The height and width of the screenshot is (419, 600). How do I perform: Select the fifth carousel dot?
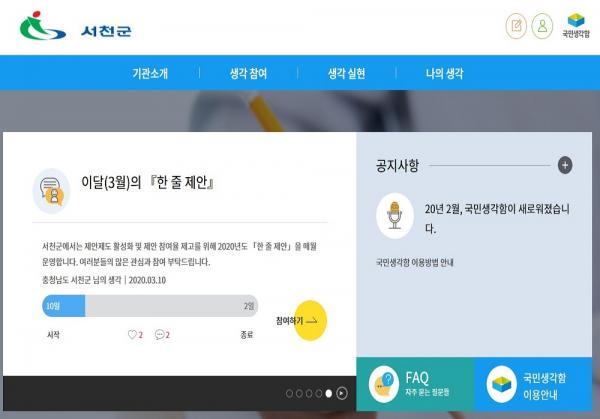(328, 393)
